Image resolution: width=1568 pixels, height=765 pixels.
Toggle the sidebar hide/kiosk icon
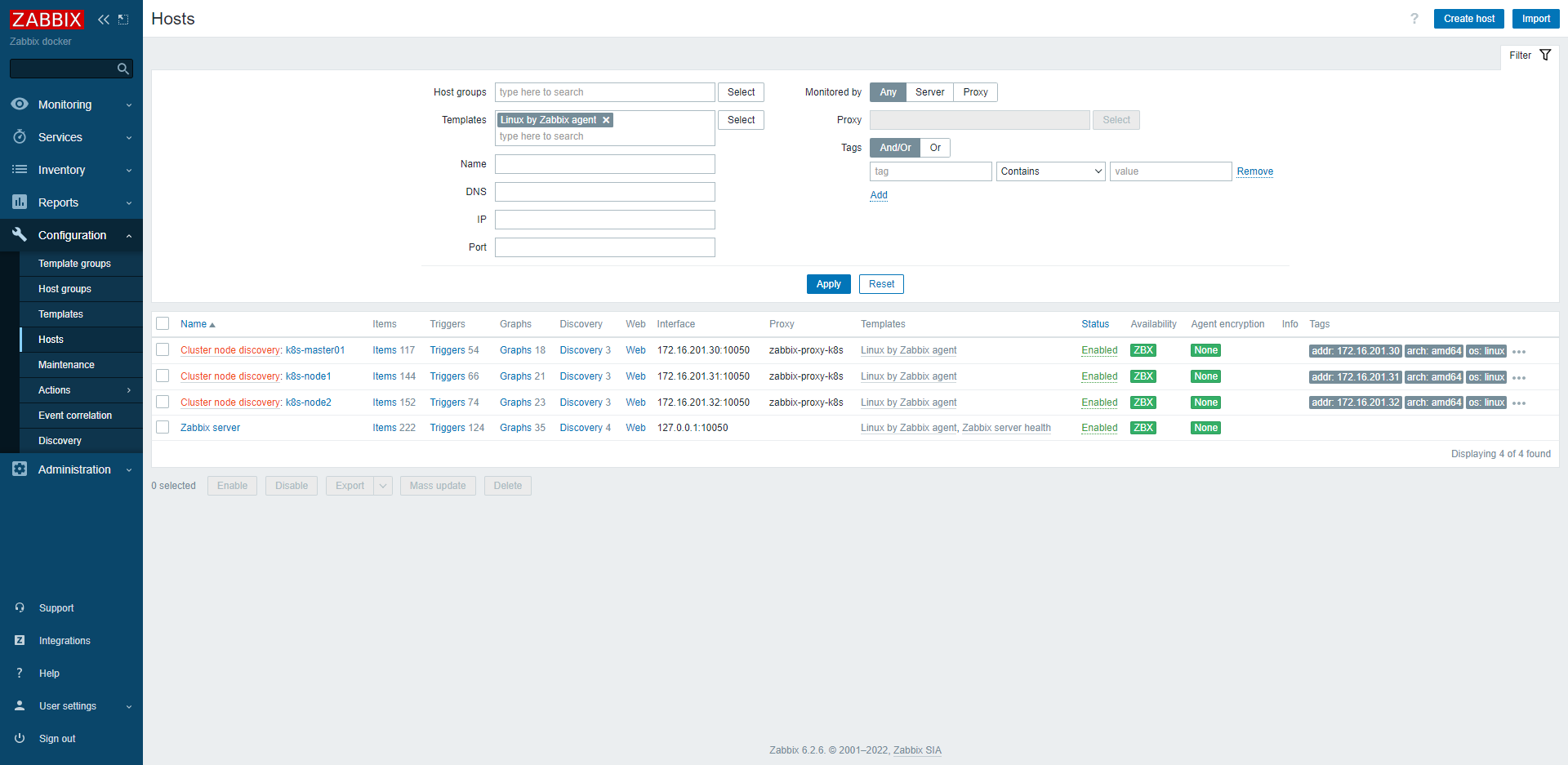[x=123, y=20]
